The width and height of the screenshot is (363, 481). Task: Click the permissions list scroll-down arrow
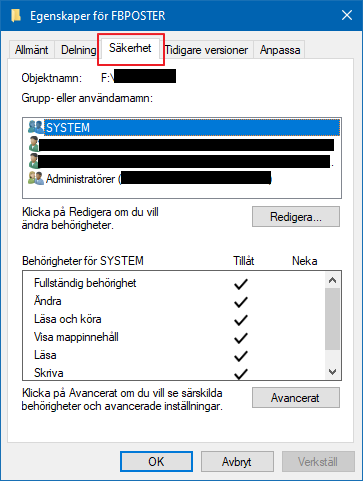[332, 371]
